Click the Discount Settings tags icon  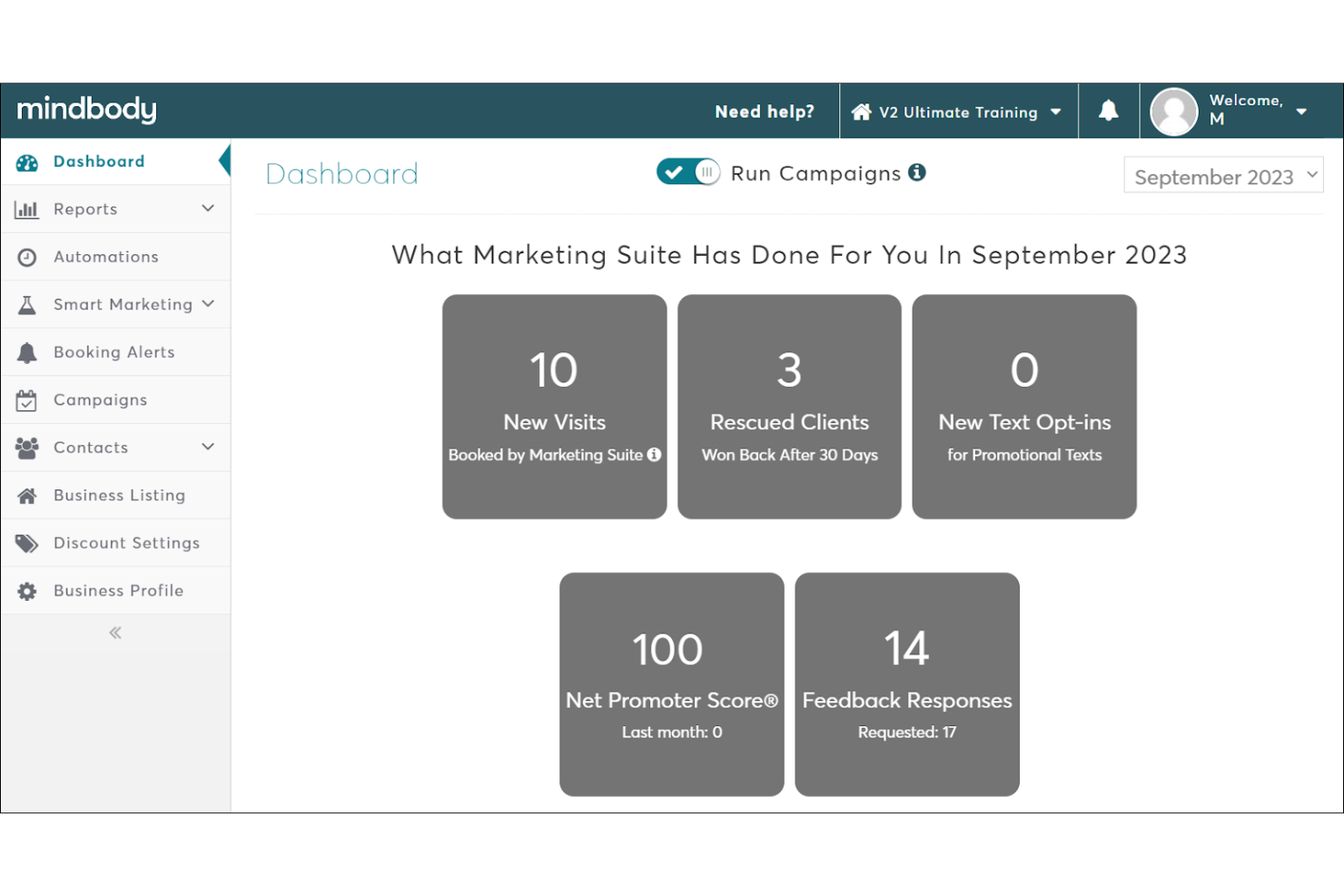point(27,544)
